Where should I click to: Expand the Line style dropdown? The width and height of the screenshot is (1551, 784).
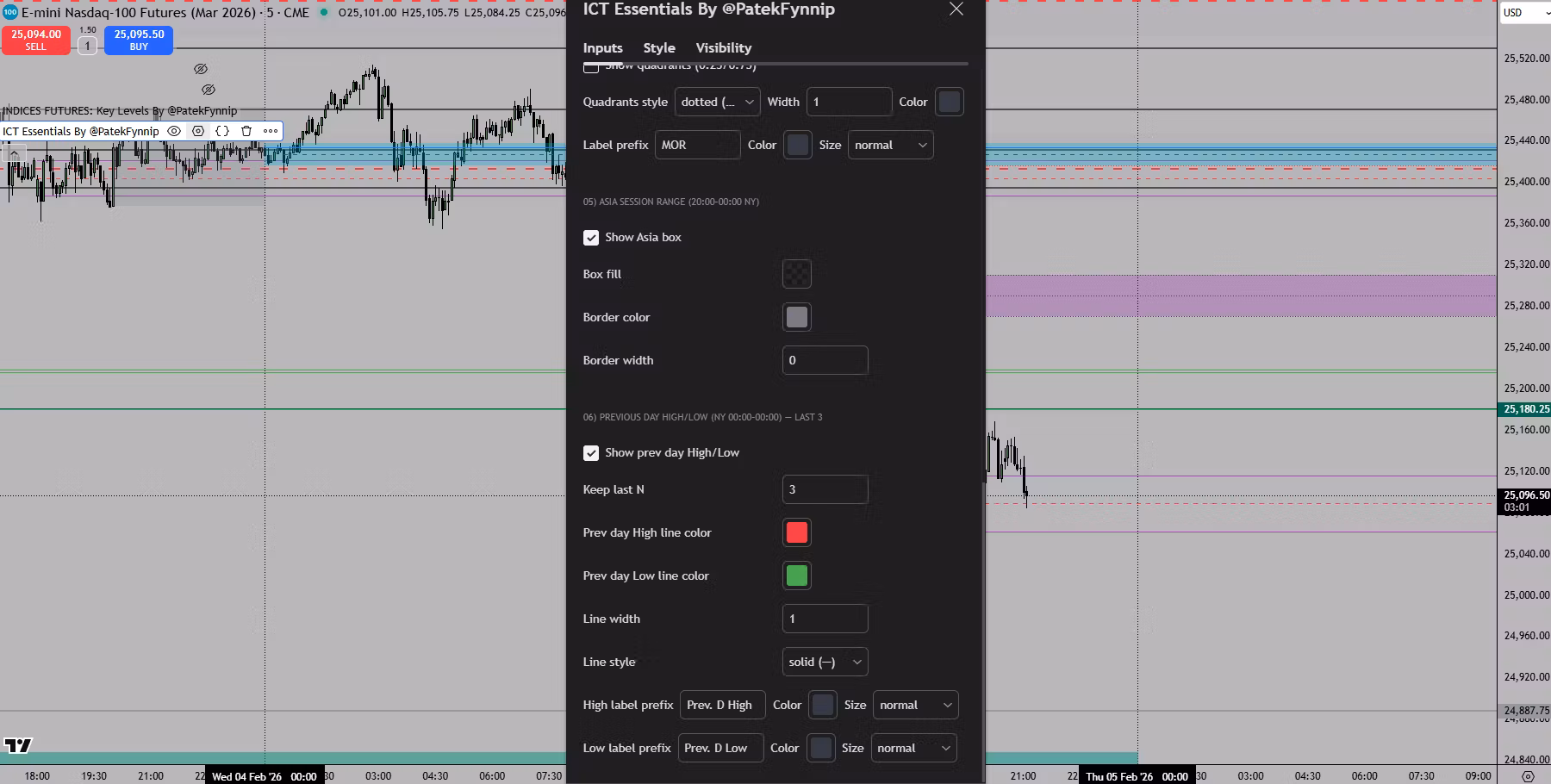[825, 662]
